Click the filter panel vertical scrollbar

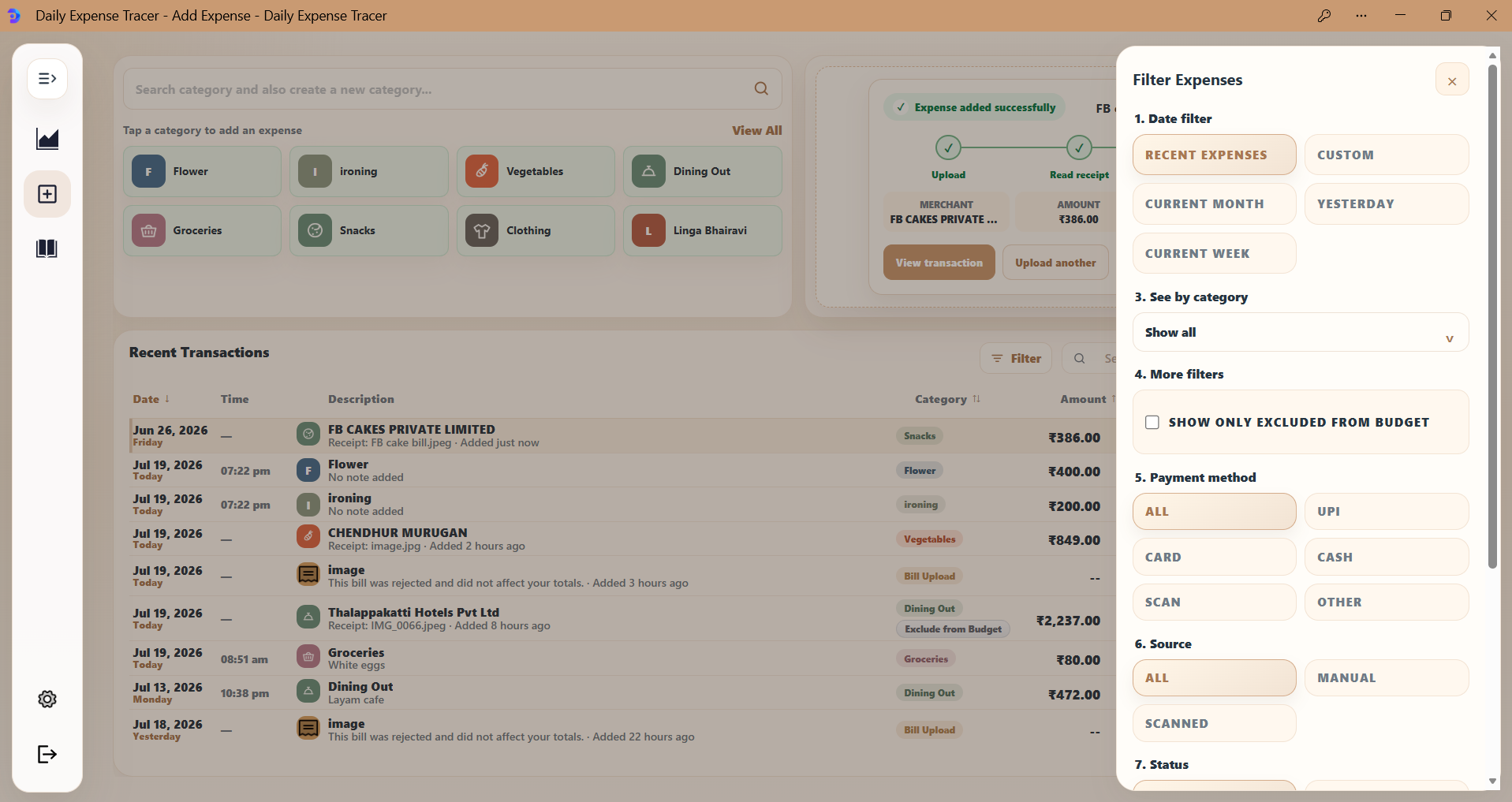[x=1492, y=315]
